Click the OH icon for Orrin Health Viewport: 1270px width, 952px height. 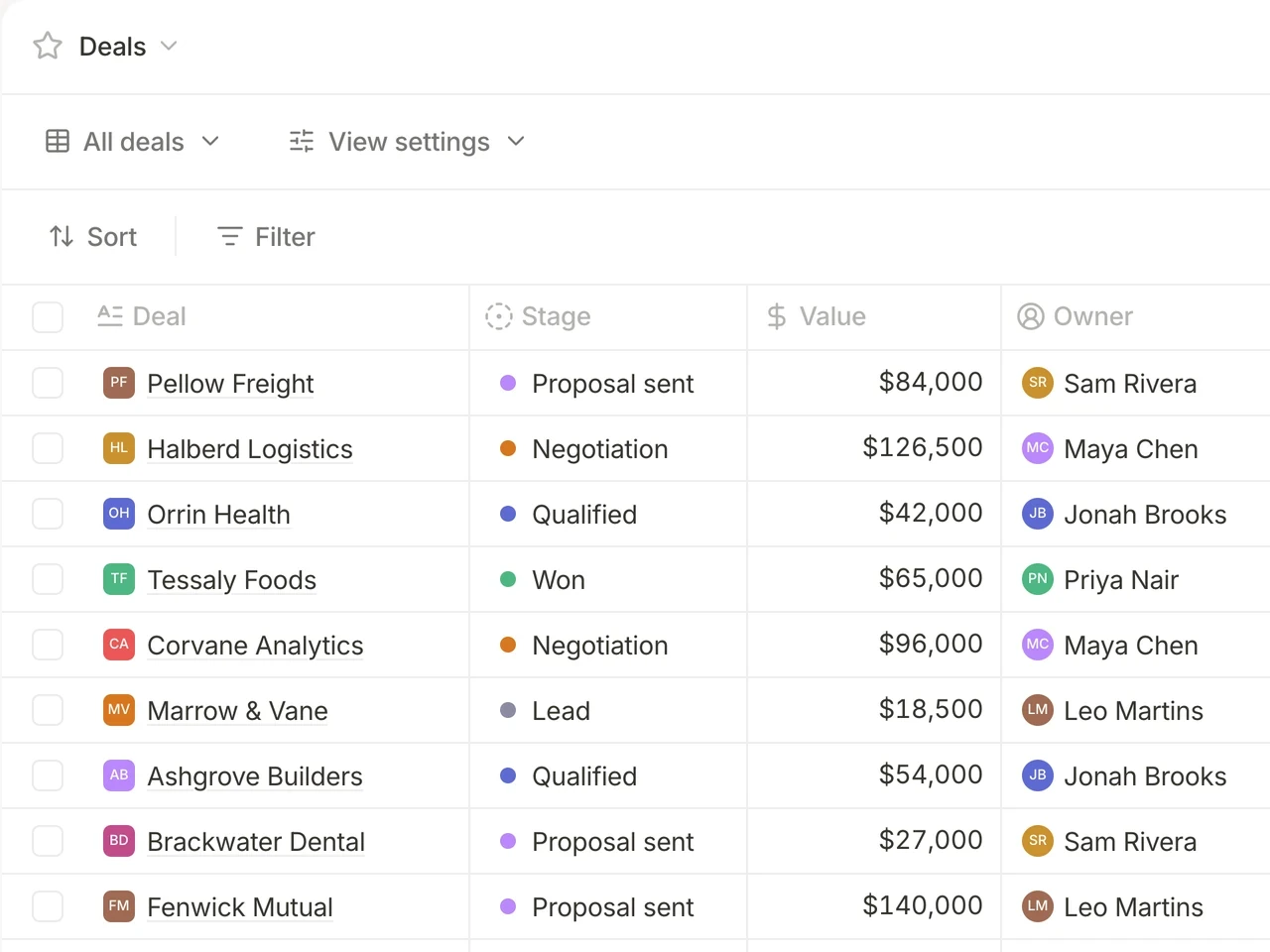pyautogui.click(x=119, y=513)
